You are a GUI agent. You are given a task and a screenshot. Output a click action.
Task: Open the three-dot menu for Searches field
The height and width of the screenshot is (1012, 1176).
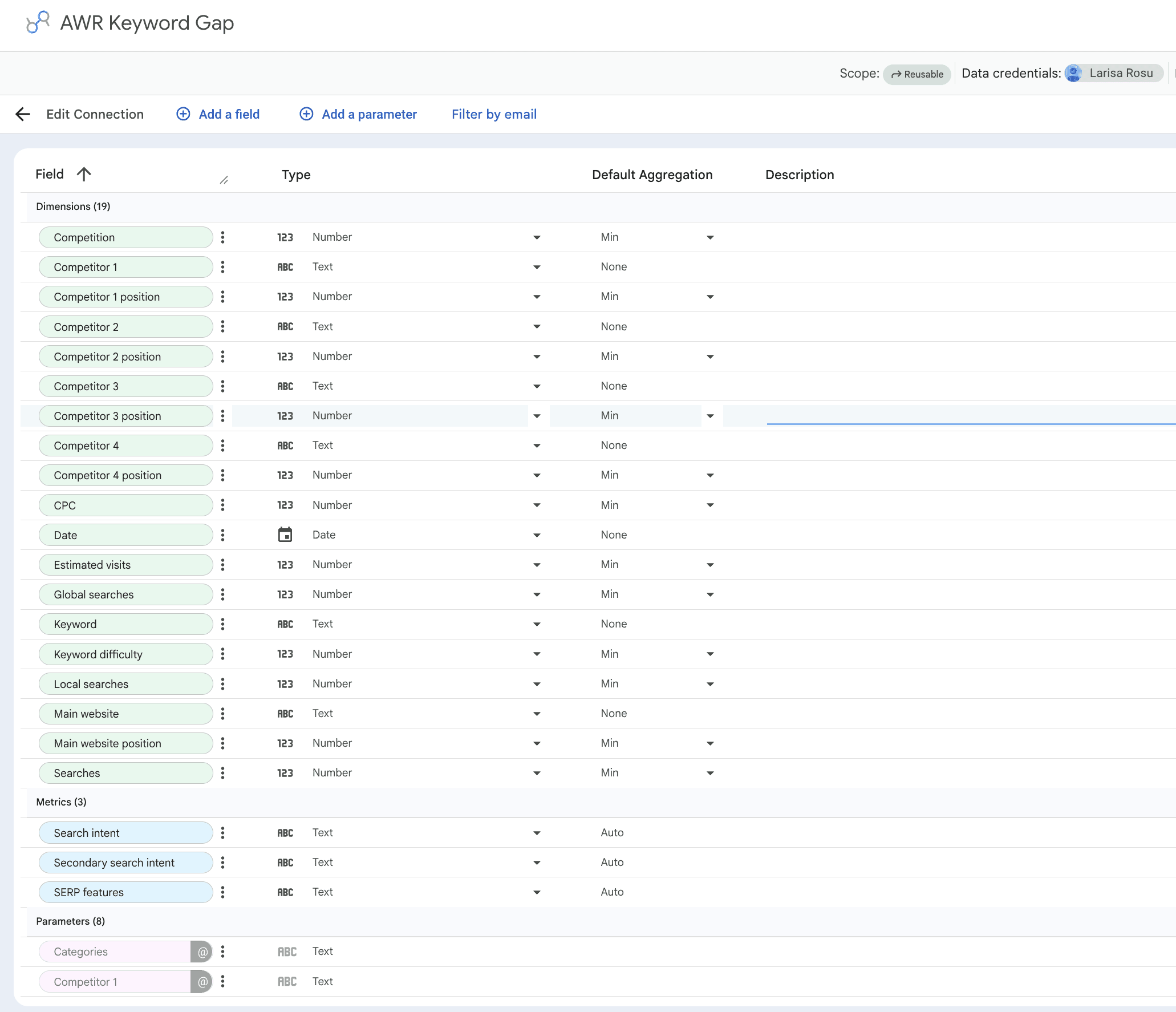click(x=222, y=773)
